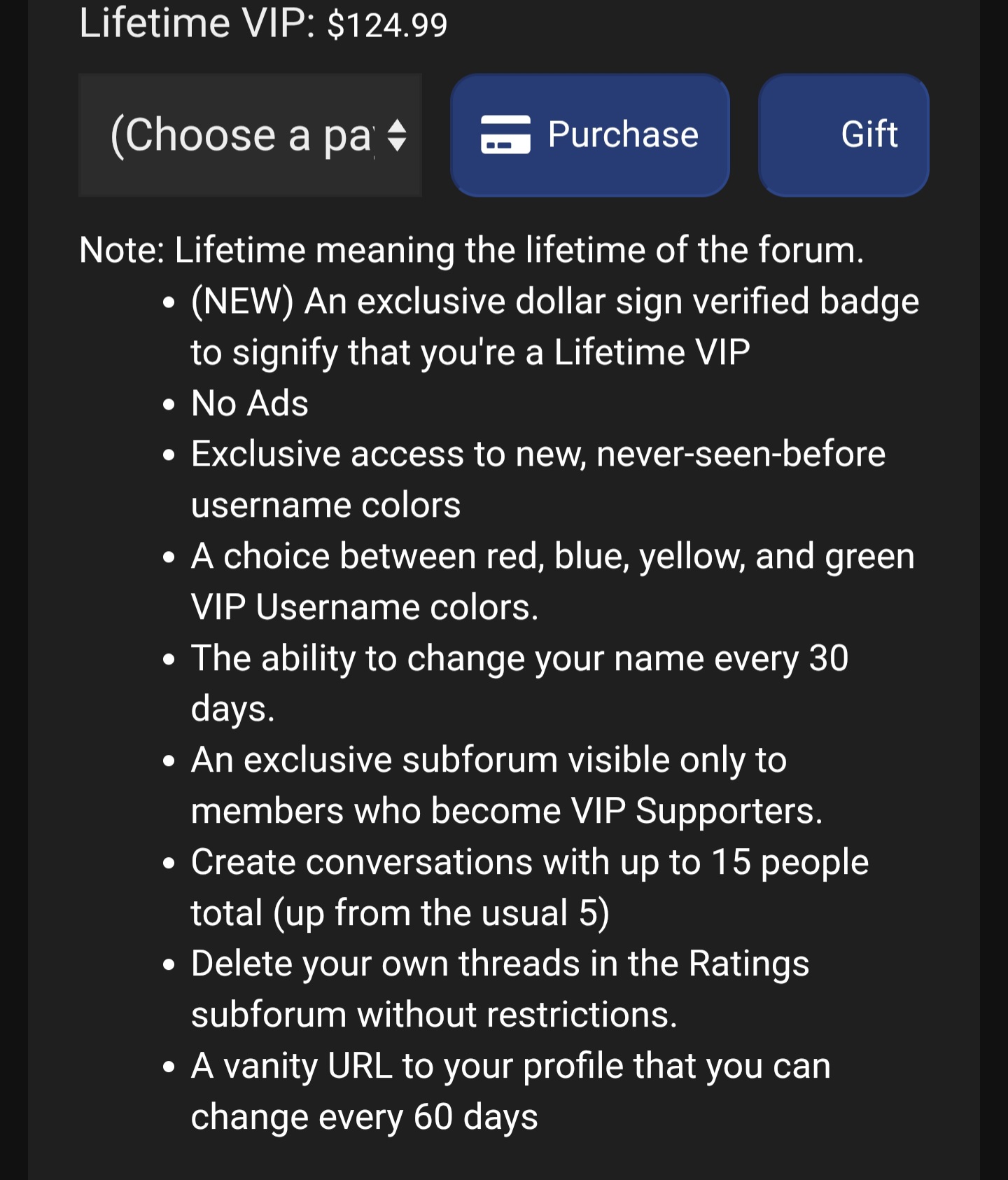Click the delete Ratings threads perk
Screen dimensions: 1008x1180
500,988
